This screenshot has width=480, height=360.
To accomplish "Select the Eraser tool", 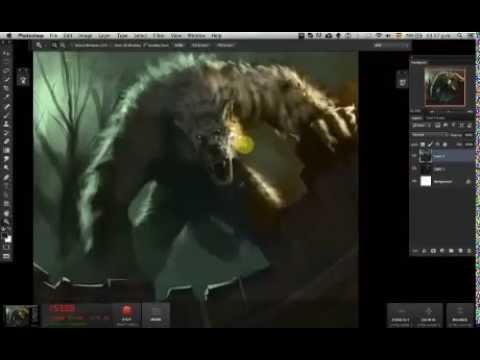I will 6,141.
